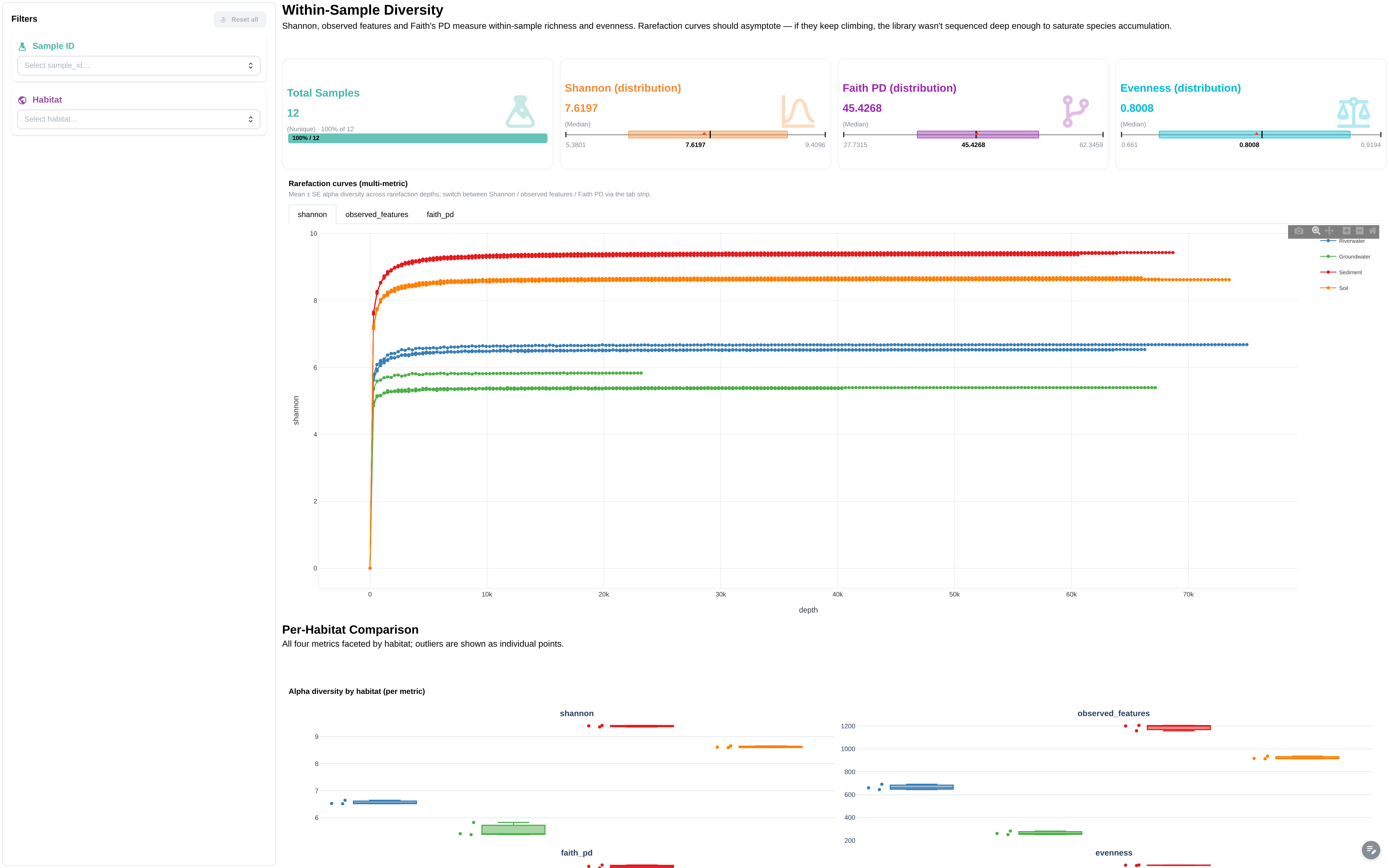Click the Faith PD branch icon
Screen dimensions: 1389x868
coord(1075,111)
